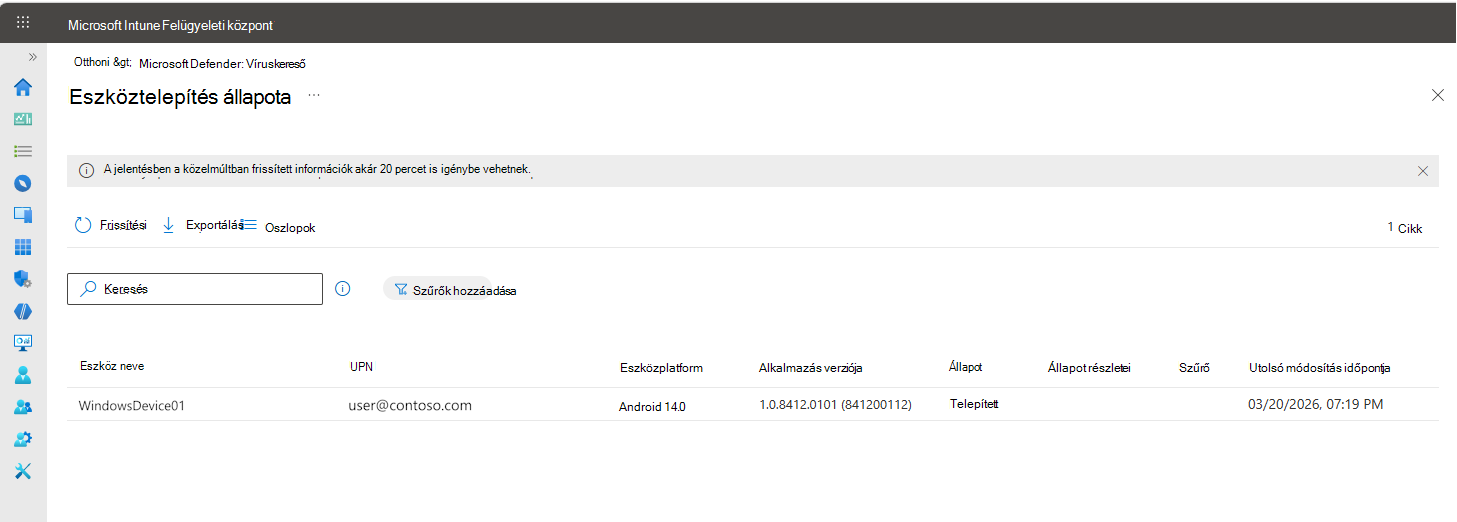Open the Oszlopok column chooser

[280, 227]
